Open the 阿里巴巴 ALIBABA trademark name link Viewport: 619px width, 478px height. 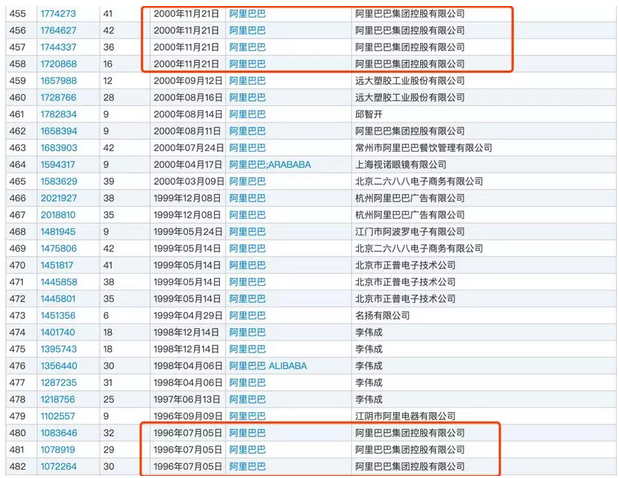coord(268,366)
